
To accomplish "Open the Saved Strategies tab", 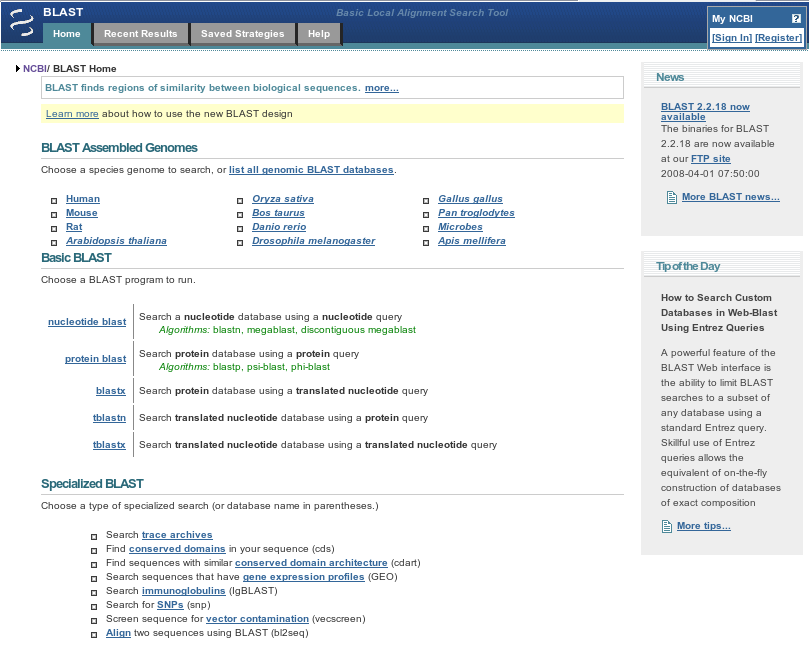I will 242,34.
